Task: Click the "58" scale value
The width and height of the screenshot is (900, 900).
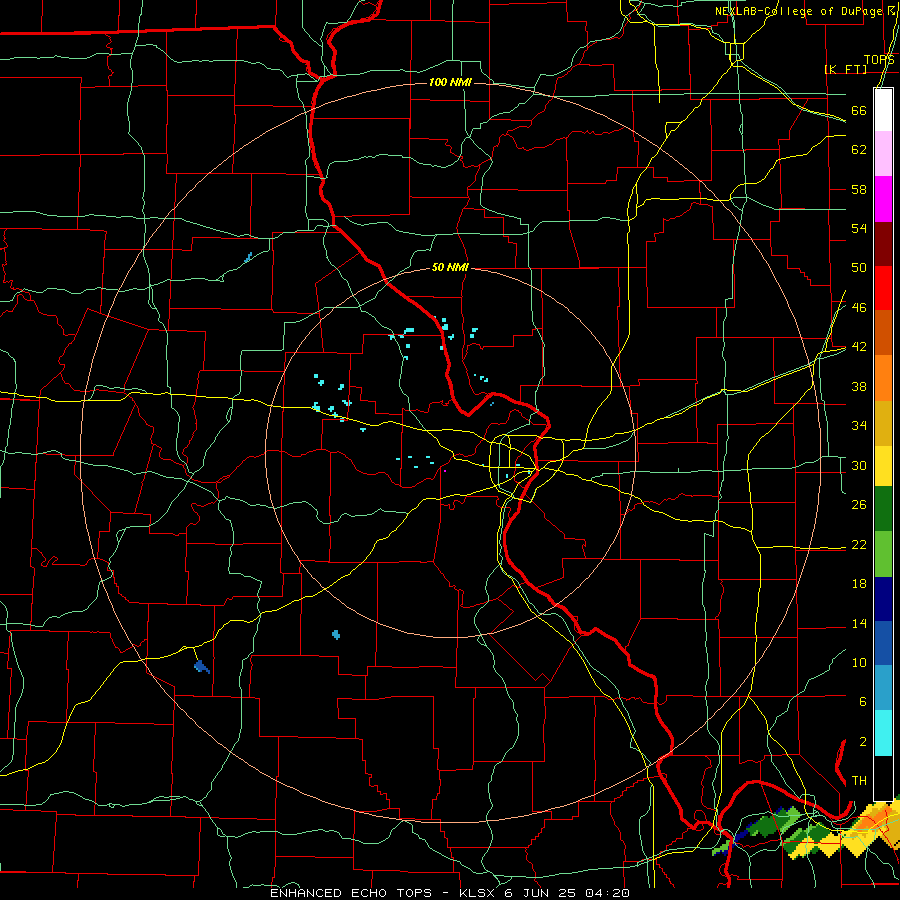Action: [x=859, y=189]
